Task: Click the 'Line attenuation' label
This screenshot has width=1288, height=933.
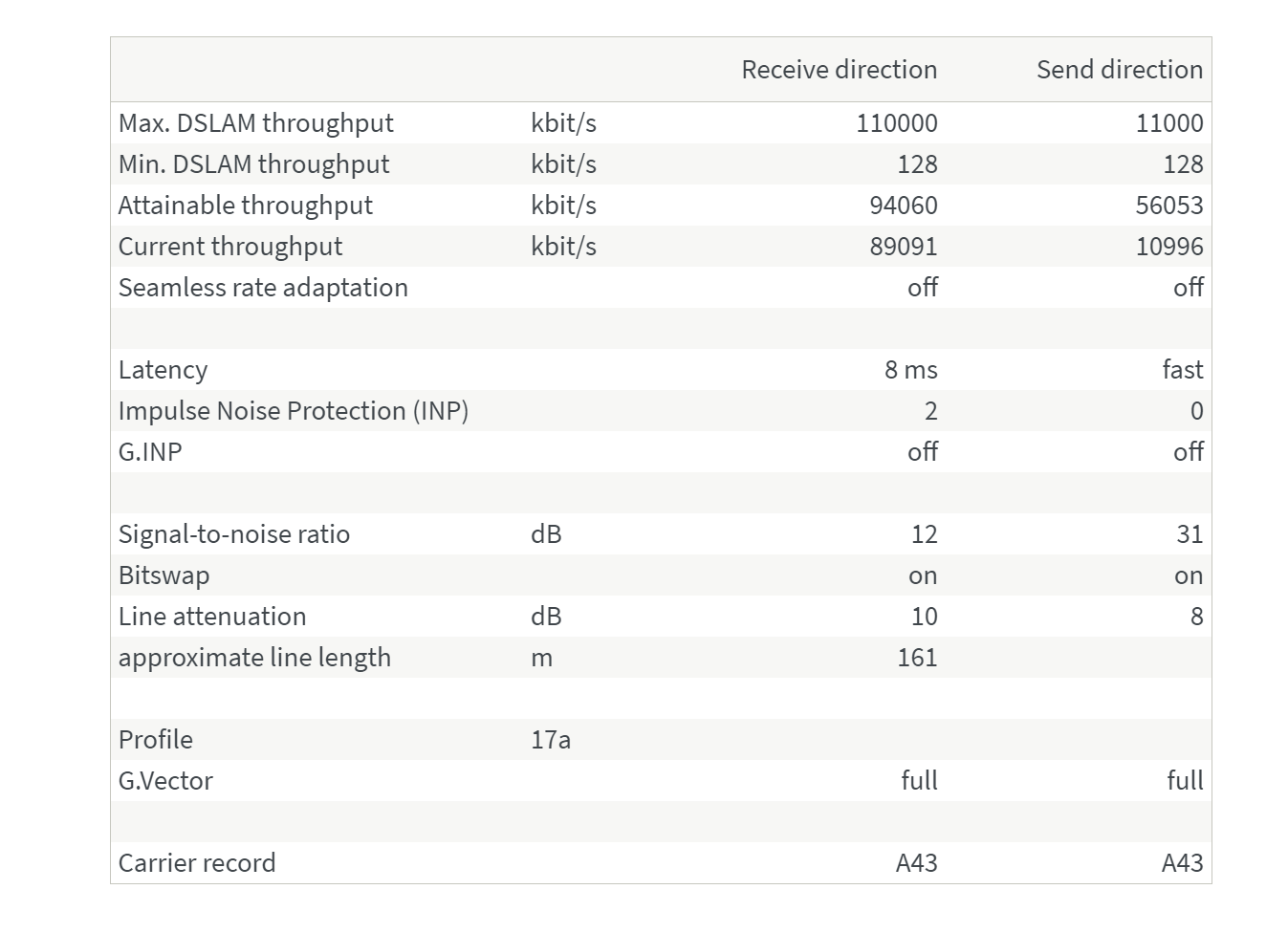Action: 212,617
